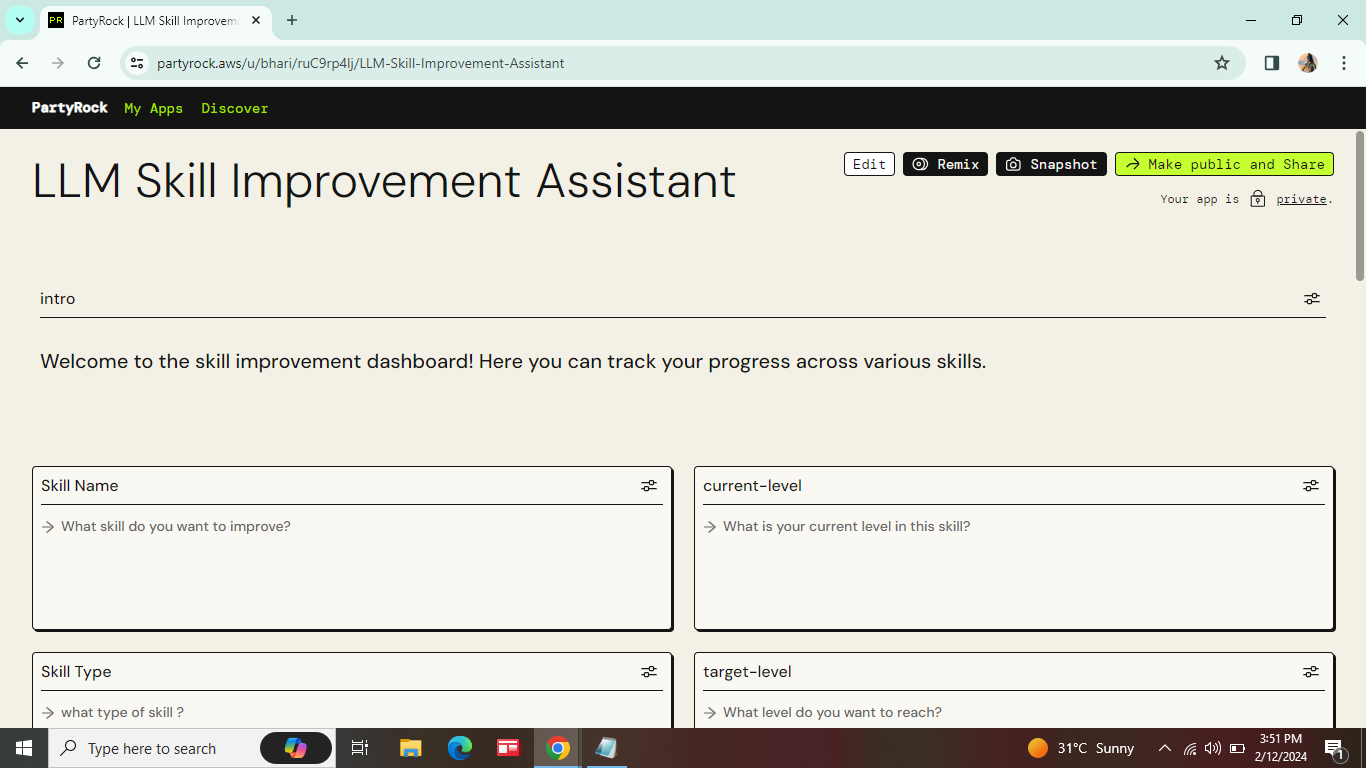1366x768 pixels.
Task: Expand hidden system tray icons
Action: 1165,748
